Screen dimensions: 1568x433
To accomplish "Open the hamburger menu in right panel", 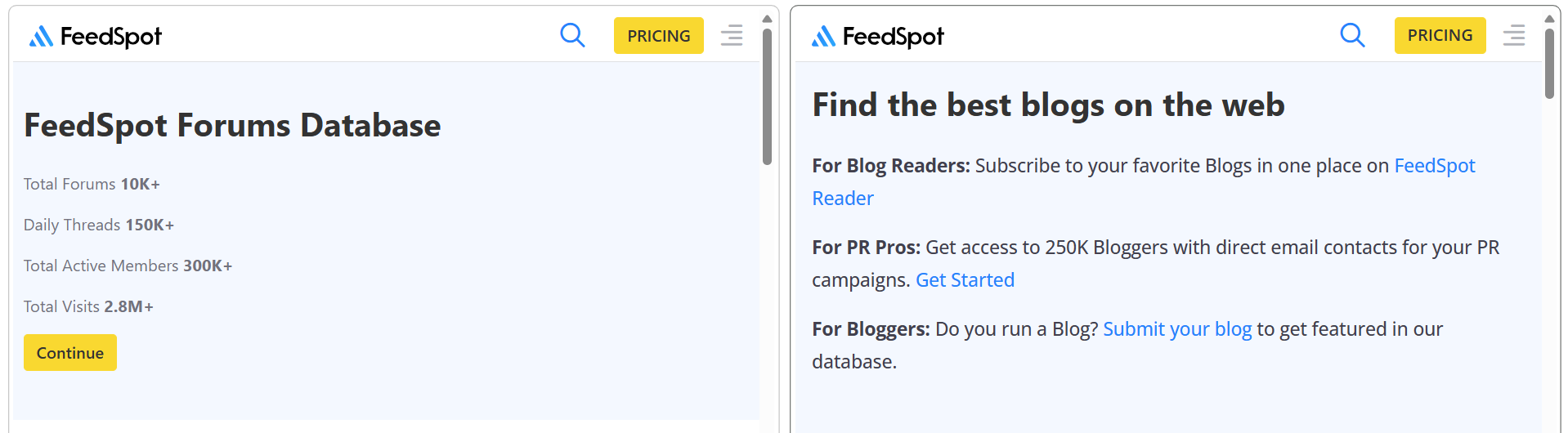I will click(1514, 35).
